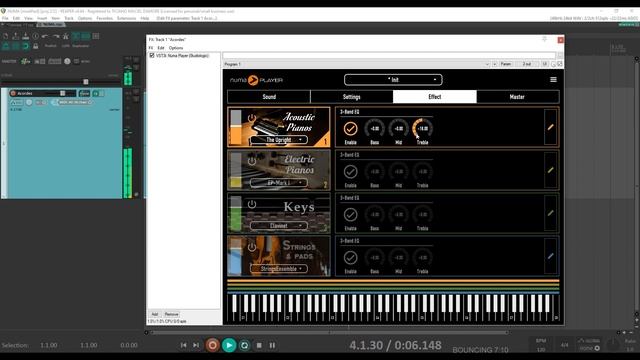Click Treble knob of Electric Pianos EQ

[422, 172]
